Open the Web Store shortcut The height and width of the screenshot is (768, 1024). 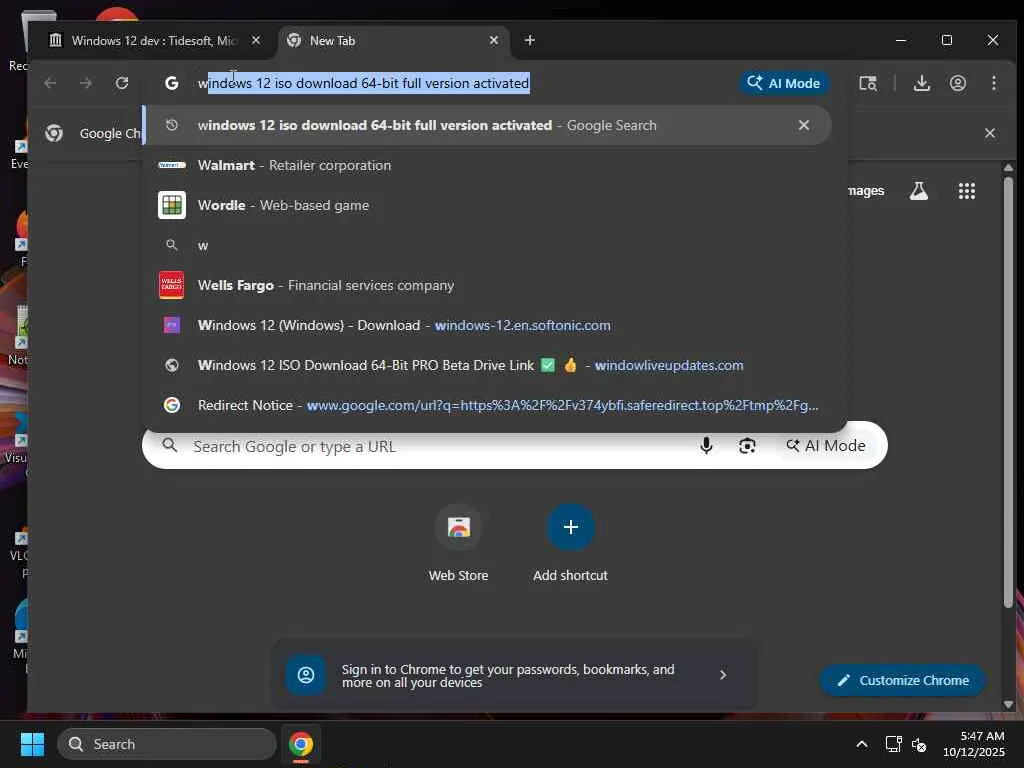click(x=458, y=543)
